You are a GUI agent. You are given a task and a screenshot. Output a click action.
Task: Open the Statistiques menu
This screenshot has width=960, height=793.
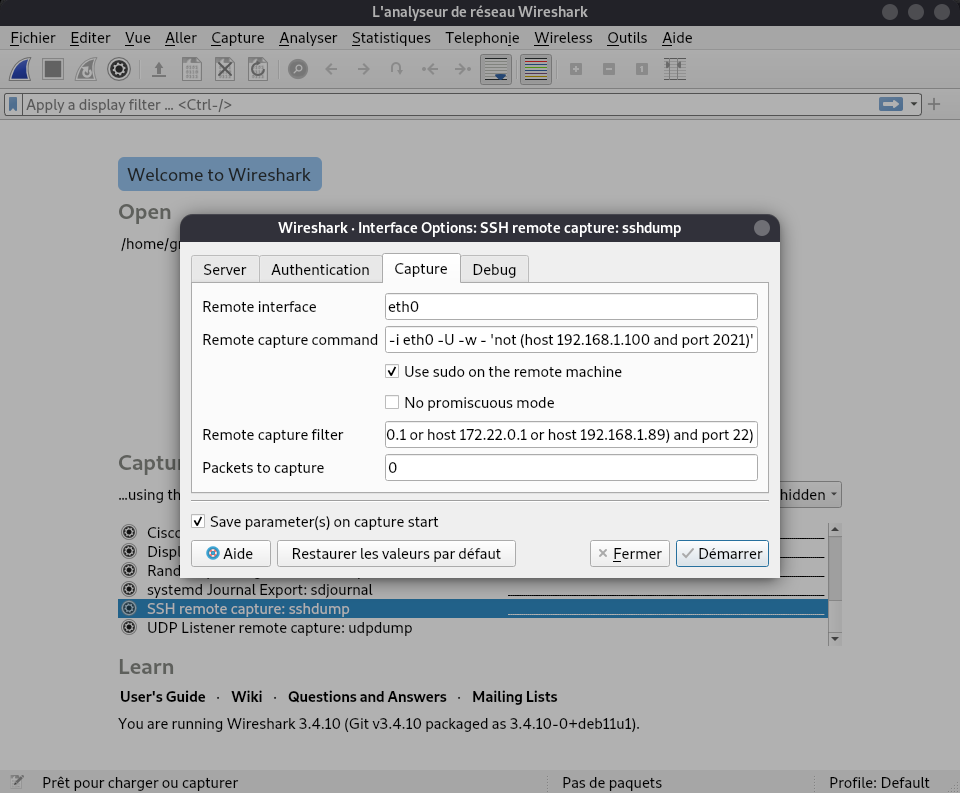pyautogui.click(x=391, y=38)
